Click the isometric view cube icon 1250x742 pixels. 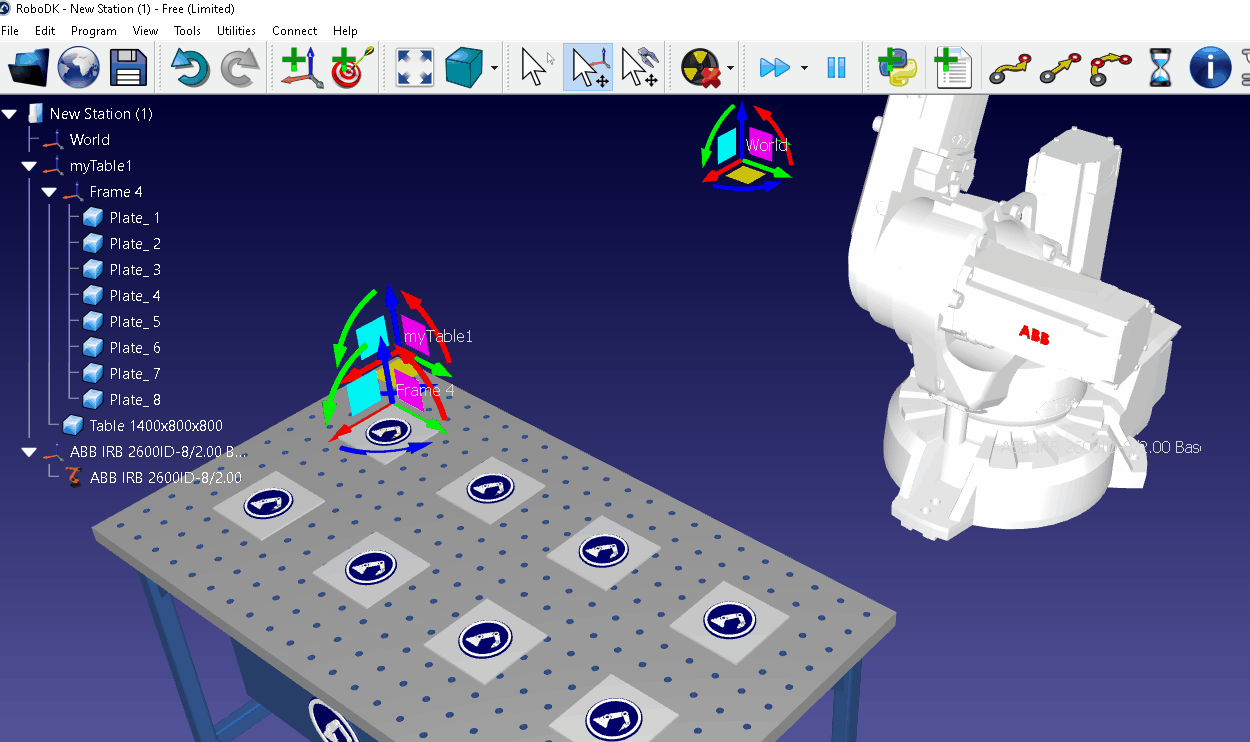[x=464, y=68]
